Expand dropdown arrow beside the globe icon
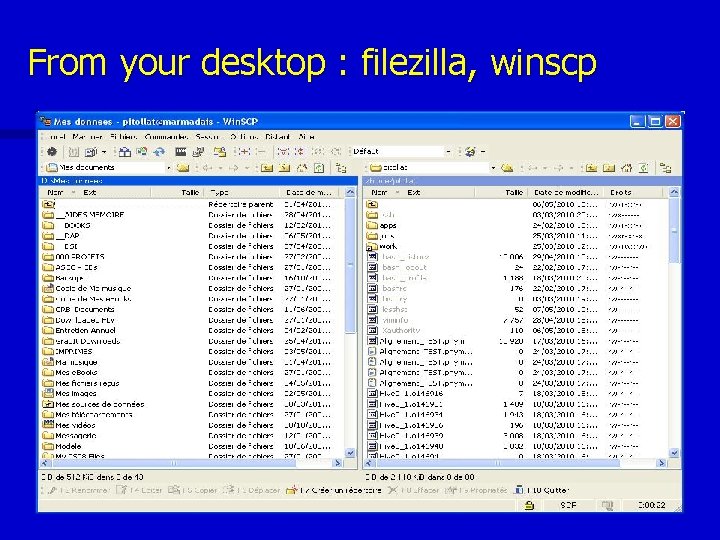720x540 pixels. pos(483,152)
